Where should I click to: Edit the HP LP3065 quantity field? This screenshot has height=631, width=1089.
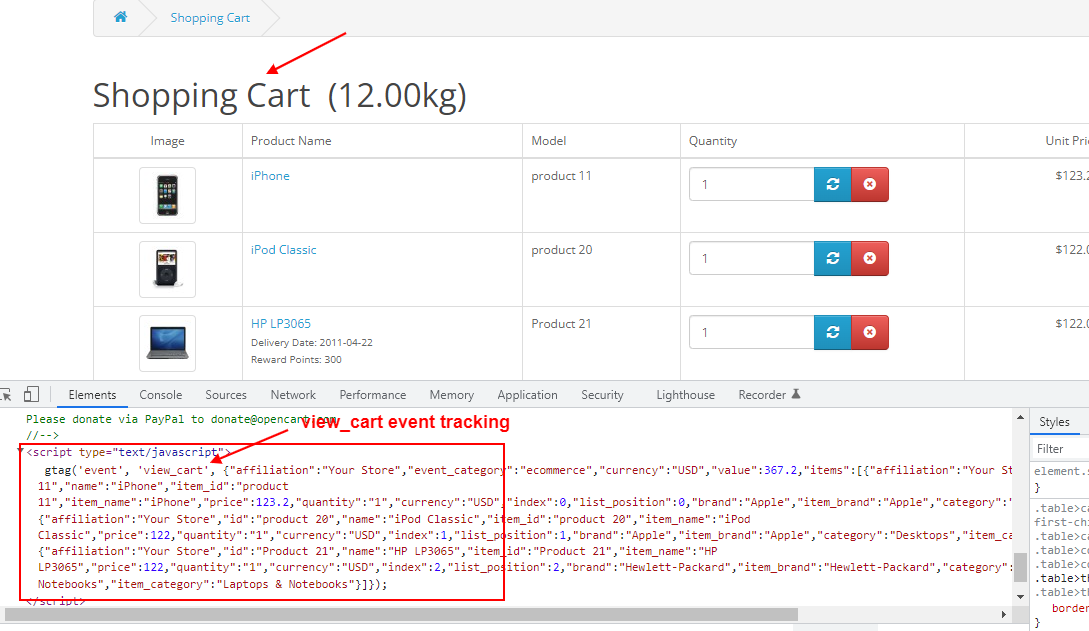(x=751, y=333)
